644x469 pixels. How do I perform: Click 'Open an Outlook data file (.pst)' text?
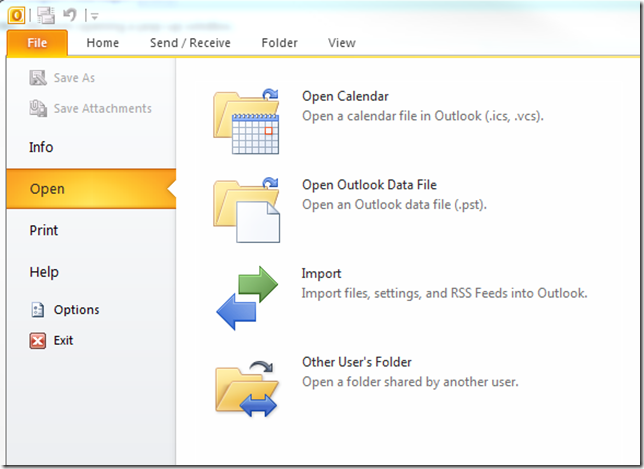[x=395, y=205]
